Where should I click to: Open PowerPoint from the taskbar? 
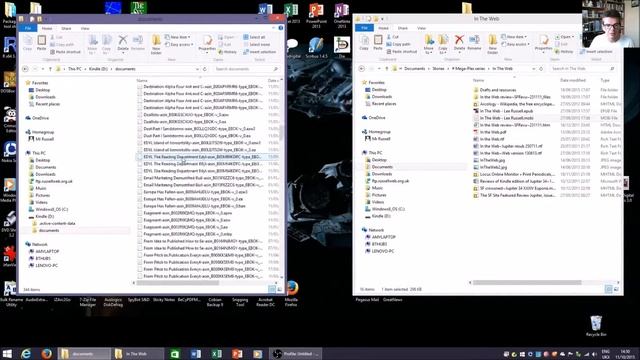point(237,353)
